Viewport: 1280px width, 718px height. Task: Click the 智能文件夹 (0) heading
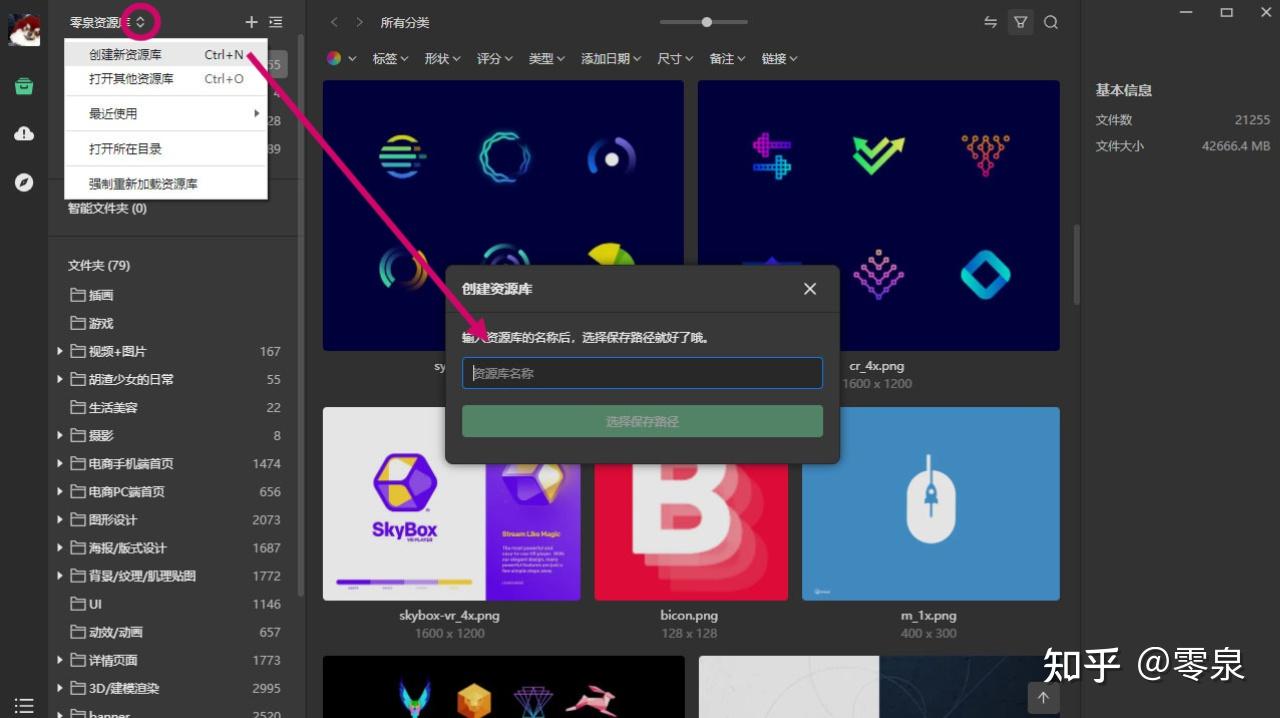click(x=107, y=208)
